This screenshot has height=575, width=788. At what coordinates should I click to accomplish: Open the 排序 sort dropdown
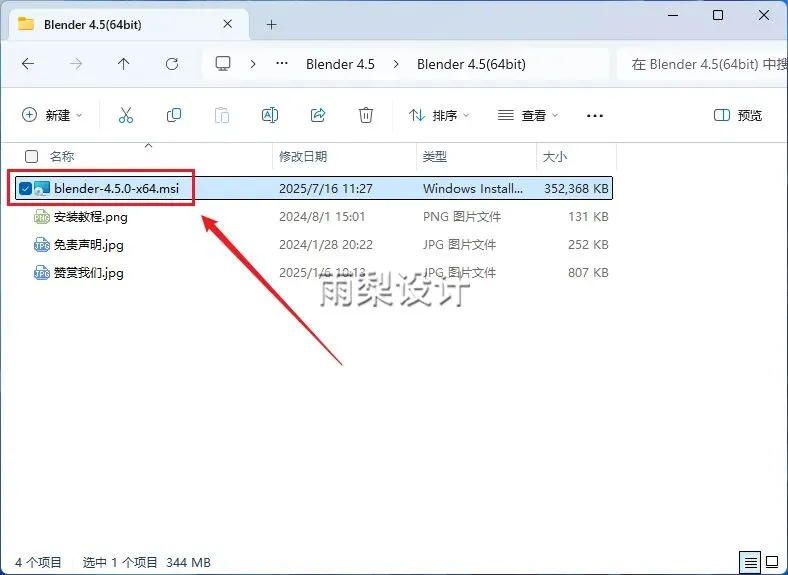[x=439, y=116]
